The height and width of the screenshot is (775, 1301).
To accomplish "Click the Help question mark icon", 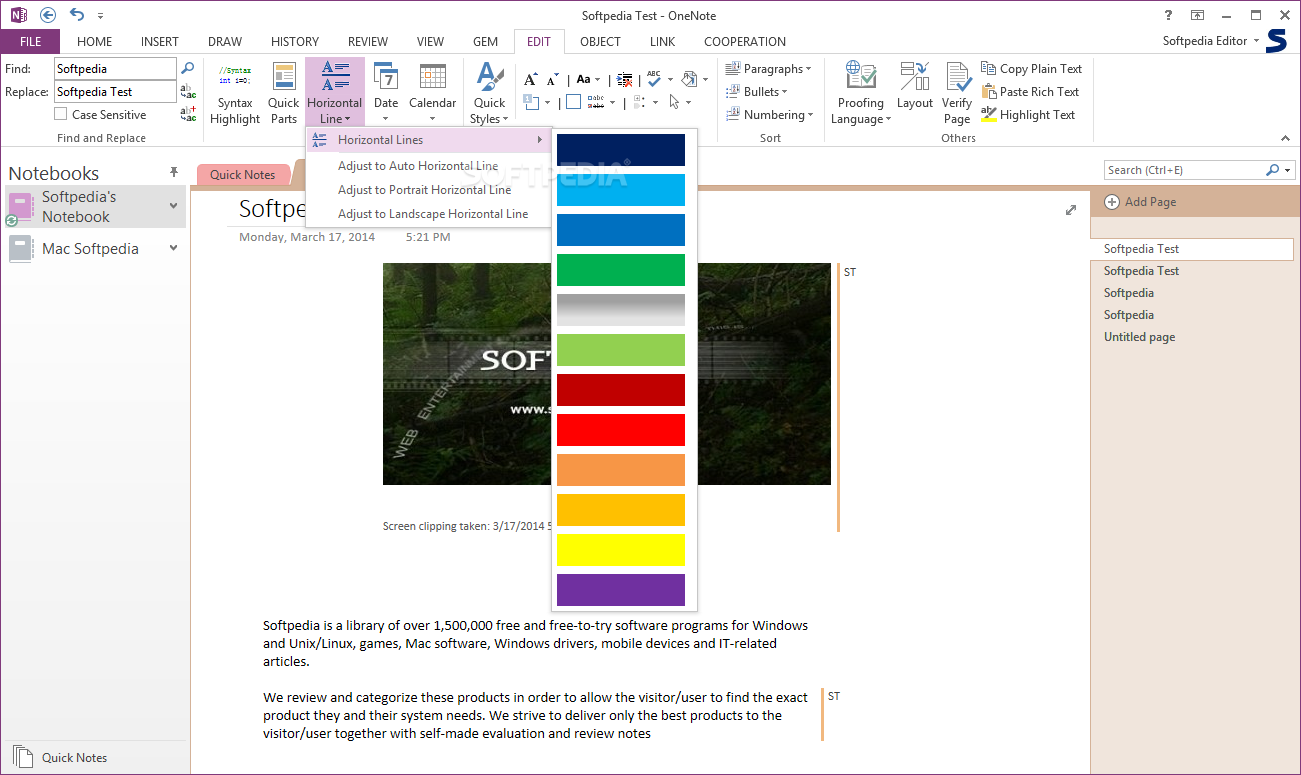I will pyautogui.click(x=1168, y=15).
